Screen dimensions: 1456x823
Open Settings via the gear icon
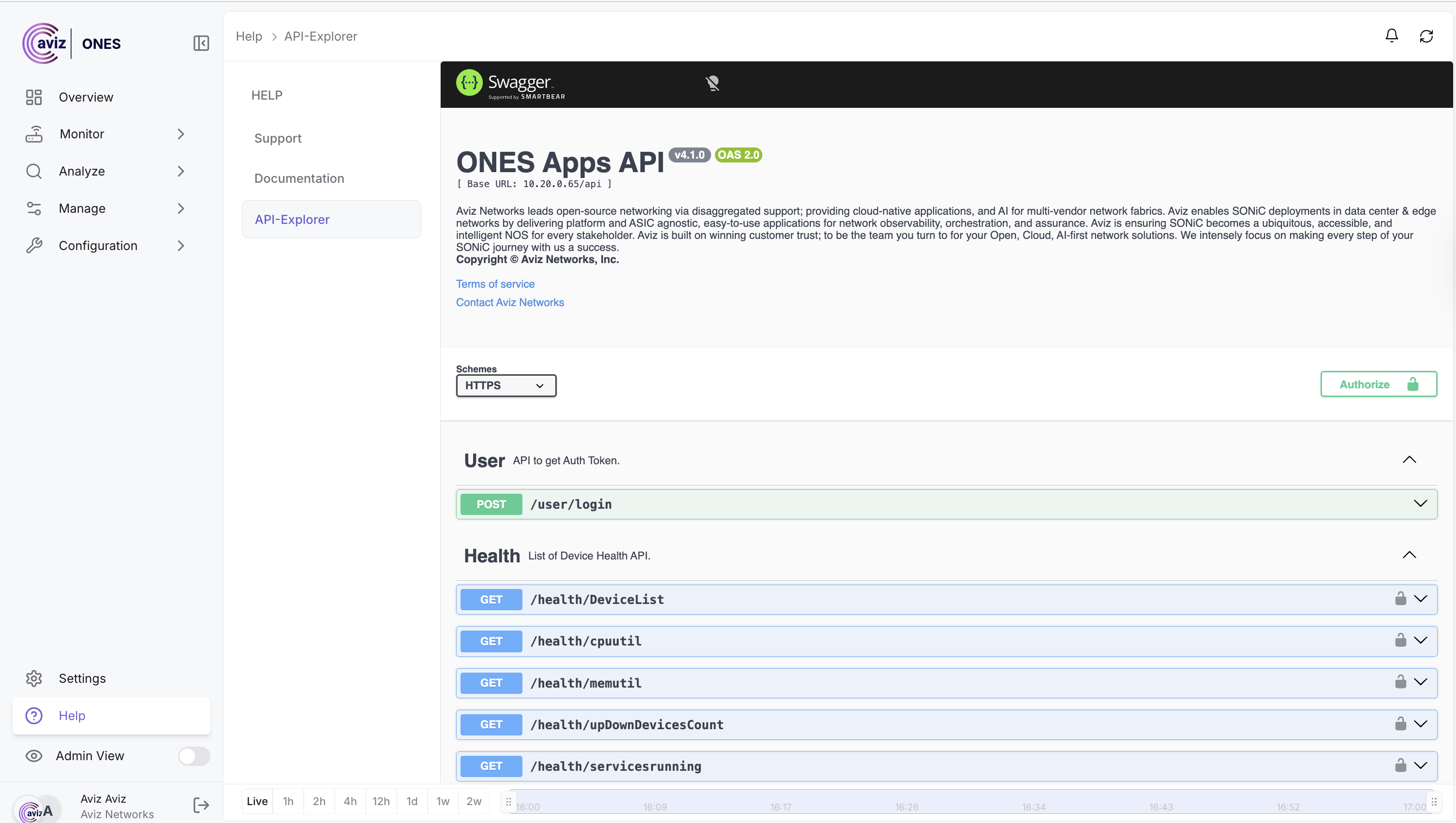click(34, 678)
